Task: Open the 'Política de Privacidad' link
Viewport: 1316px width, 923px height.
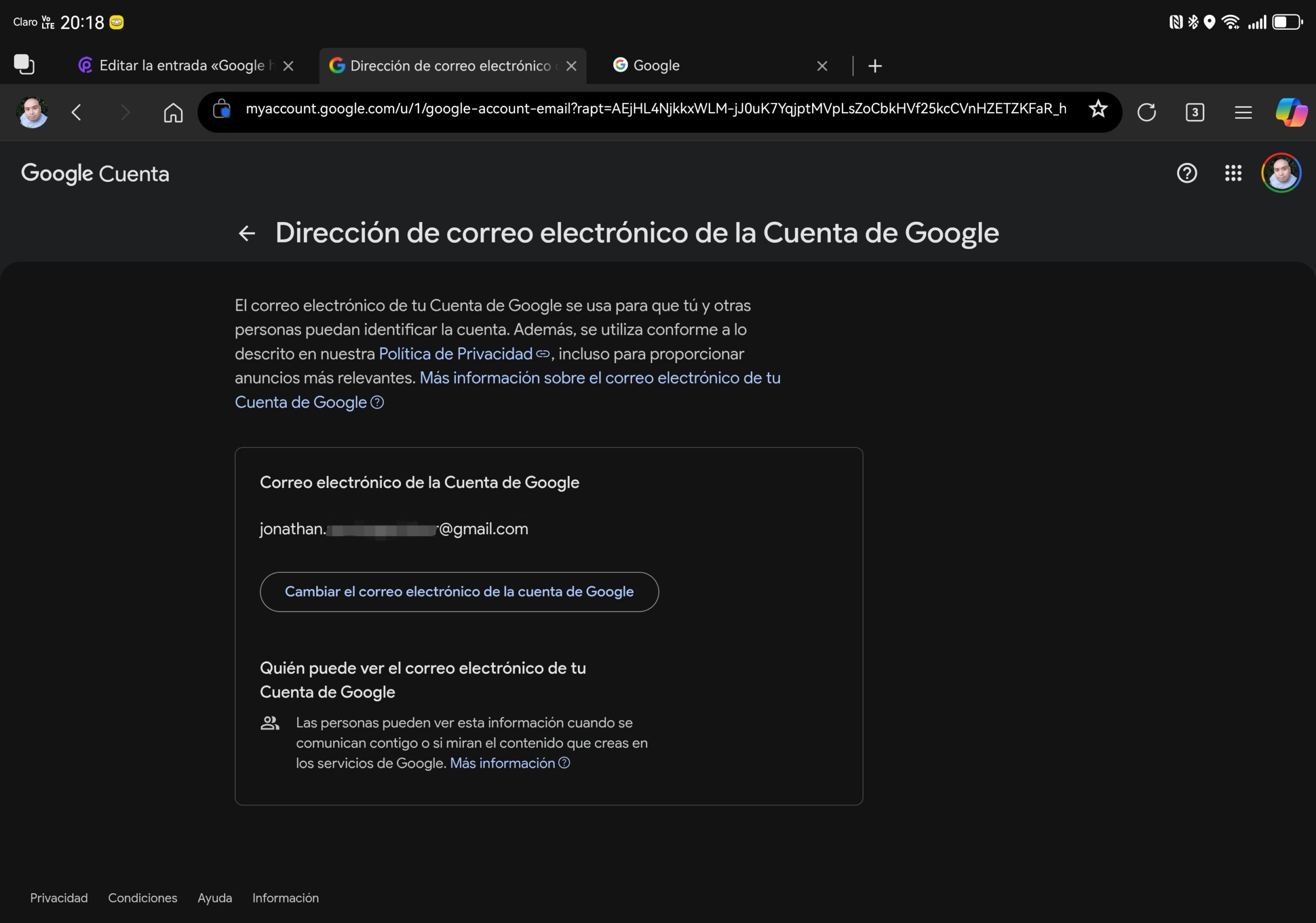Action: (x=454, y=354)
